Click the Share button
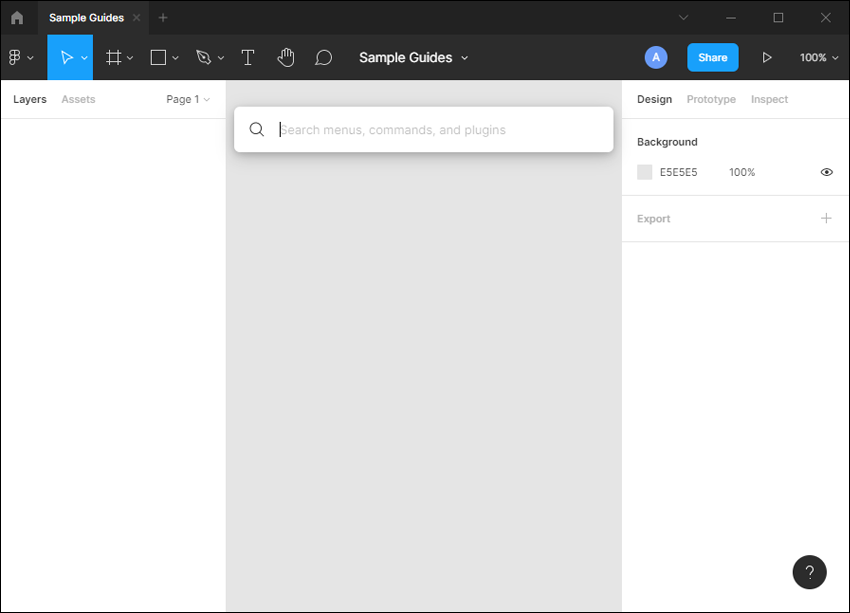The width and height of the screenshot is (850, 613). pos(712,57)
